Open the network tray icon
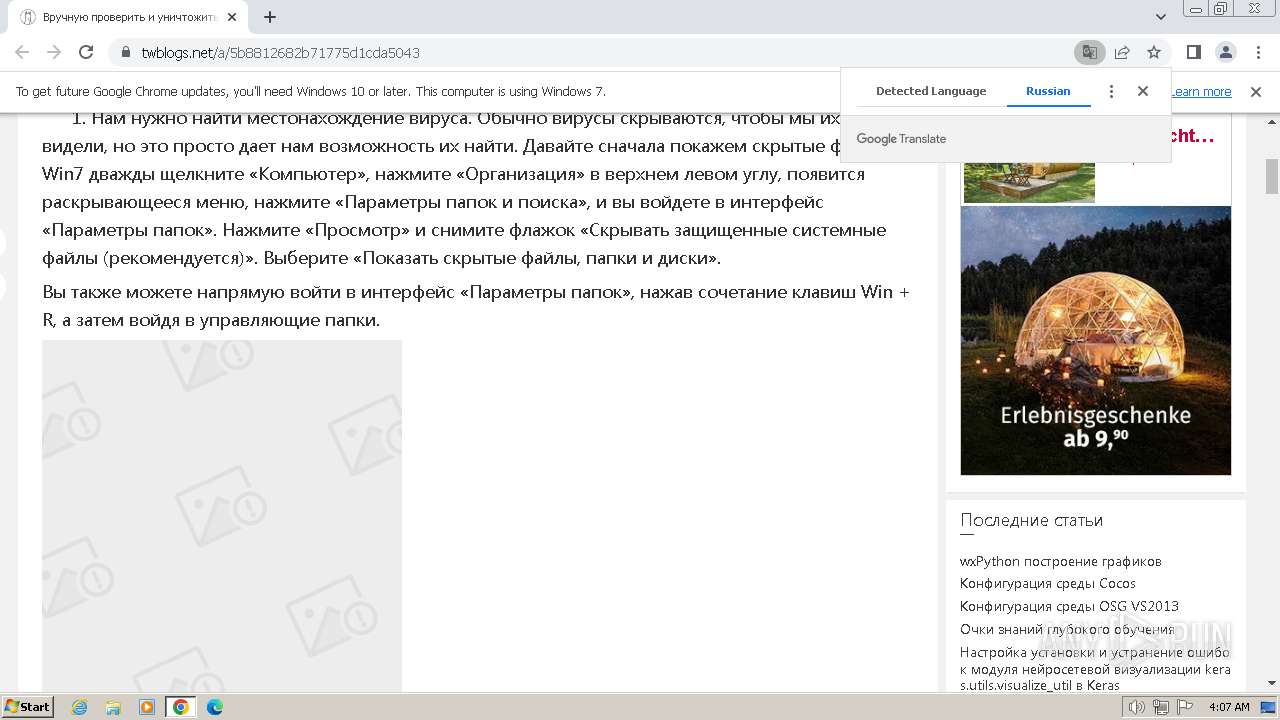The width and height of the screenshot is (1280, 720). 1161,707
